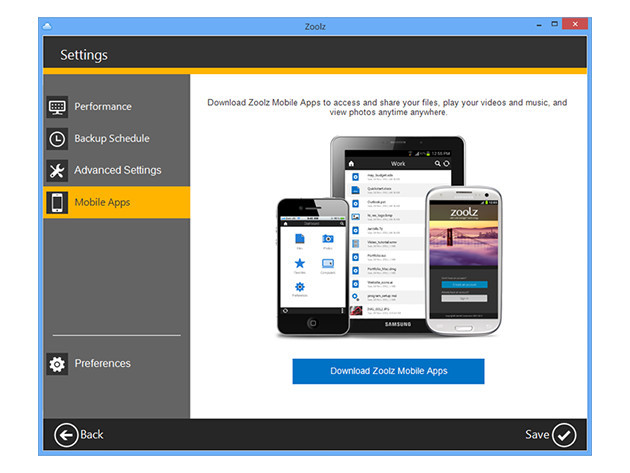Click the Backup Schedule clock icon
Screen dimensions: 630x473
[x=57, y=139]
